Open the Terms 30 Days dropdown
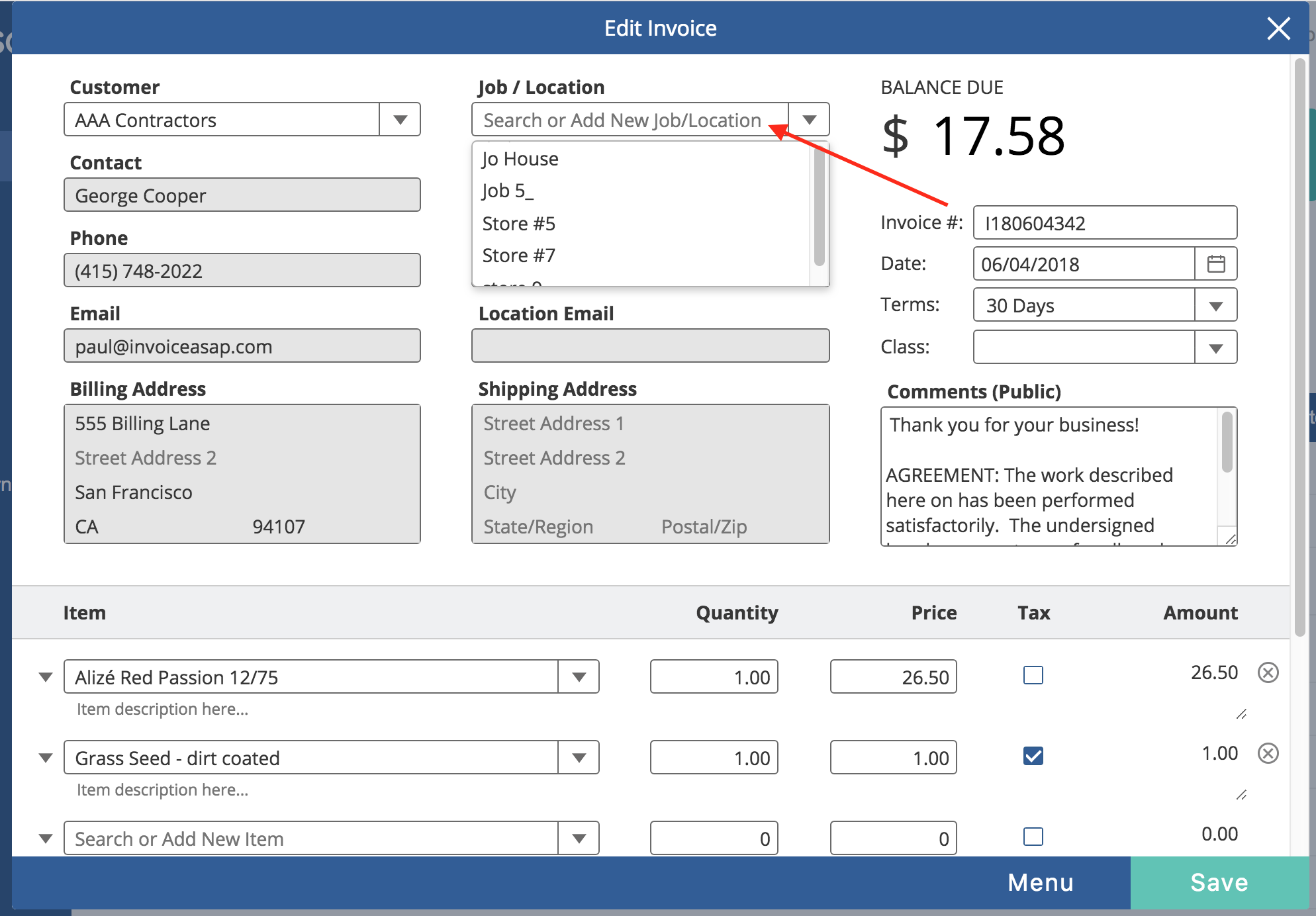This screenshot has height=916, width=1316. (x=1215, y=306)
